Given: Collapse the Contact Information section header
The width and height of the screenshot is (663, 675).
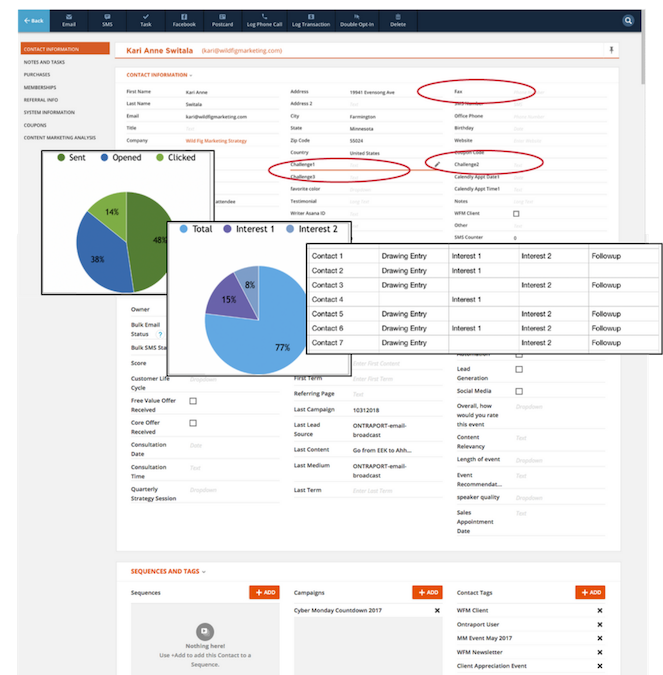Looking at the screenshot, I should click(x=159, y=75).
